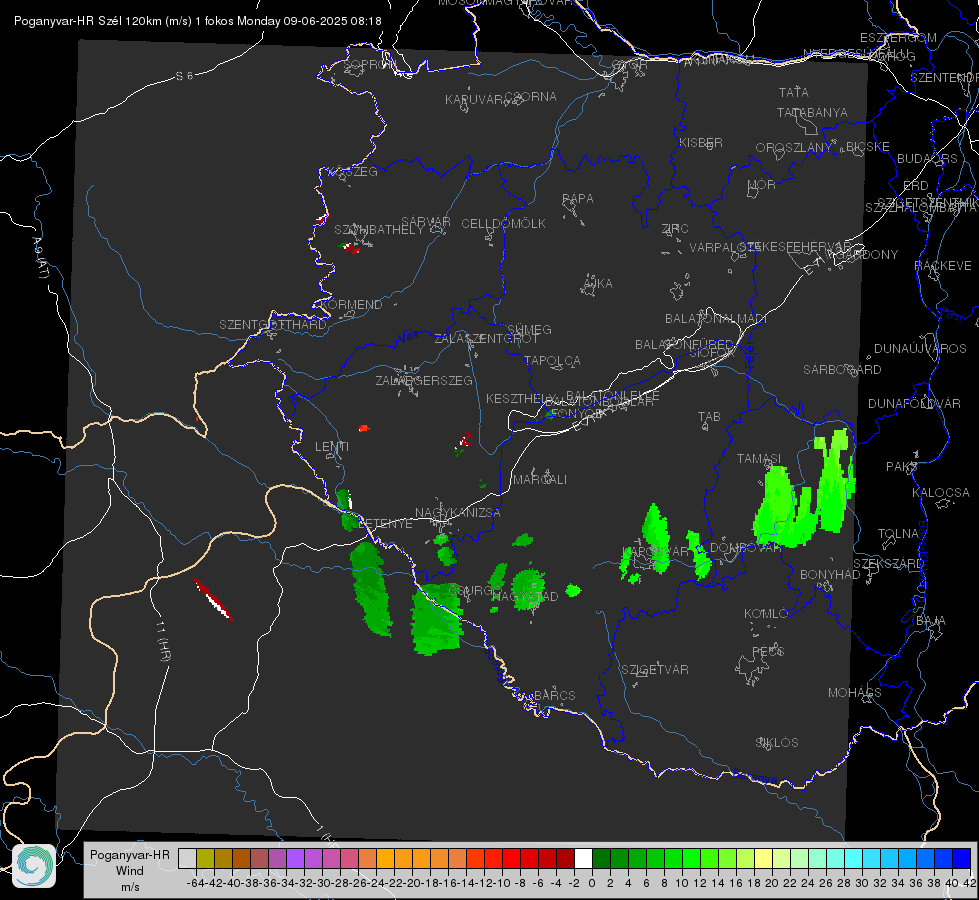
Task: Select the CELLDOMOLK label
Action: (503, 224)
